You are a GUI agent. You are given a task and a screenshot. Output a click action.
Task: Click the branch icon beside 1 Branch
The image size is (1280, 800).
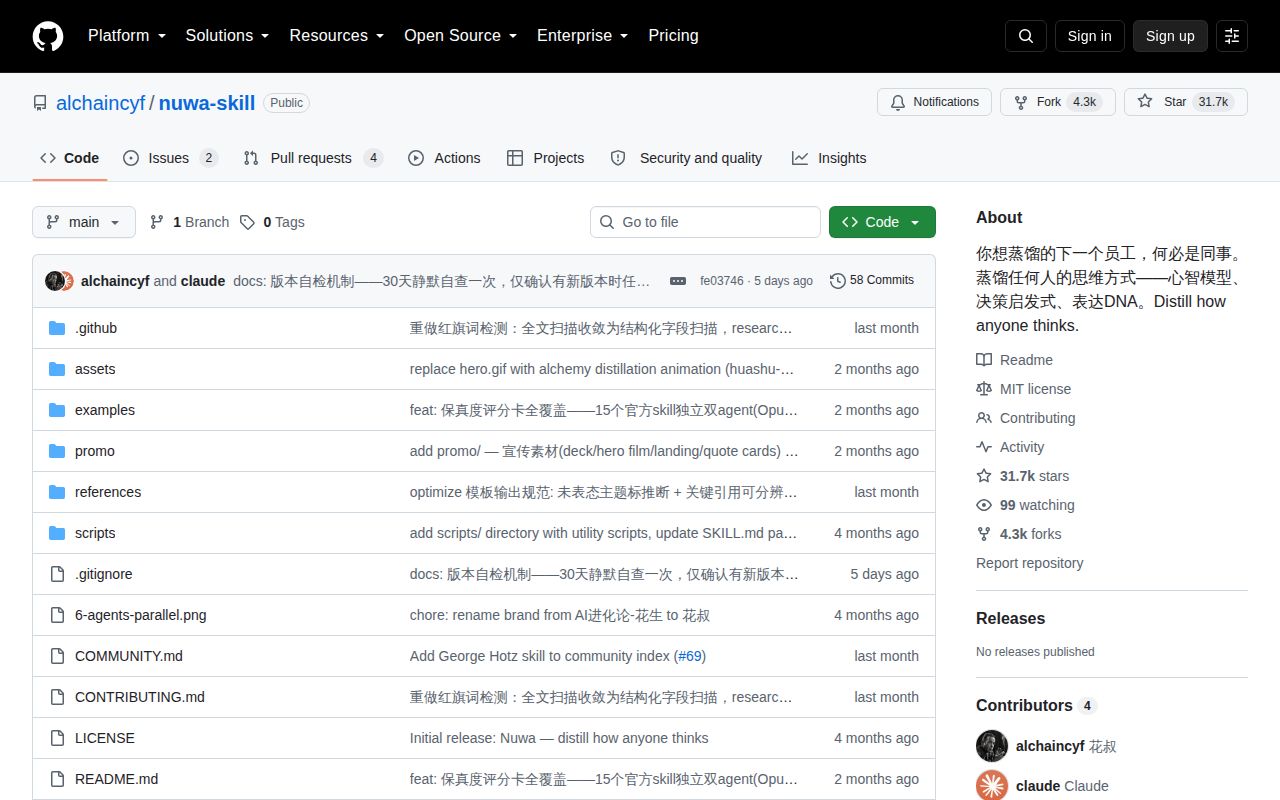tap(157, 222)
